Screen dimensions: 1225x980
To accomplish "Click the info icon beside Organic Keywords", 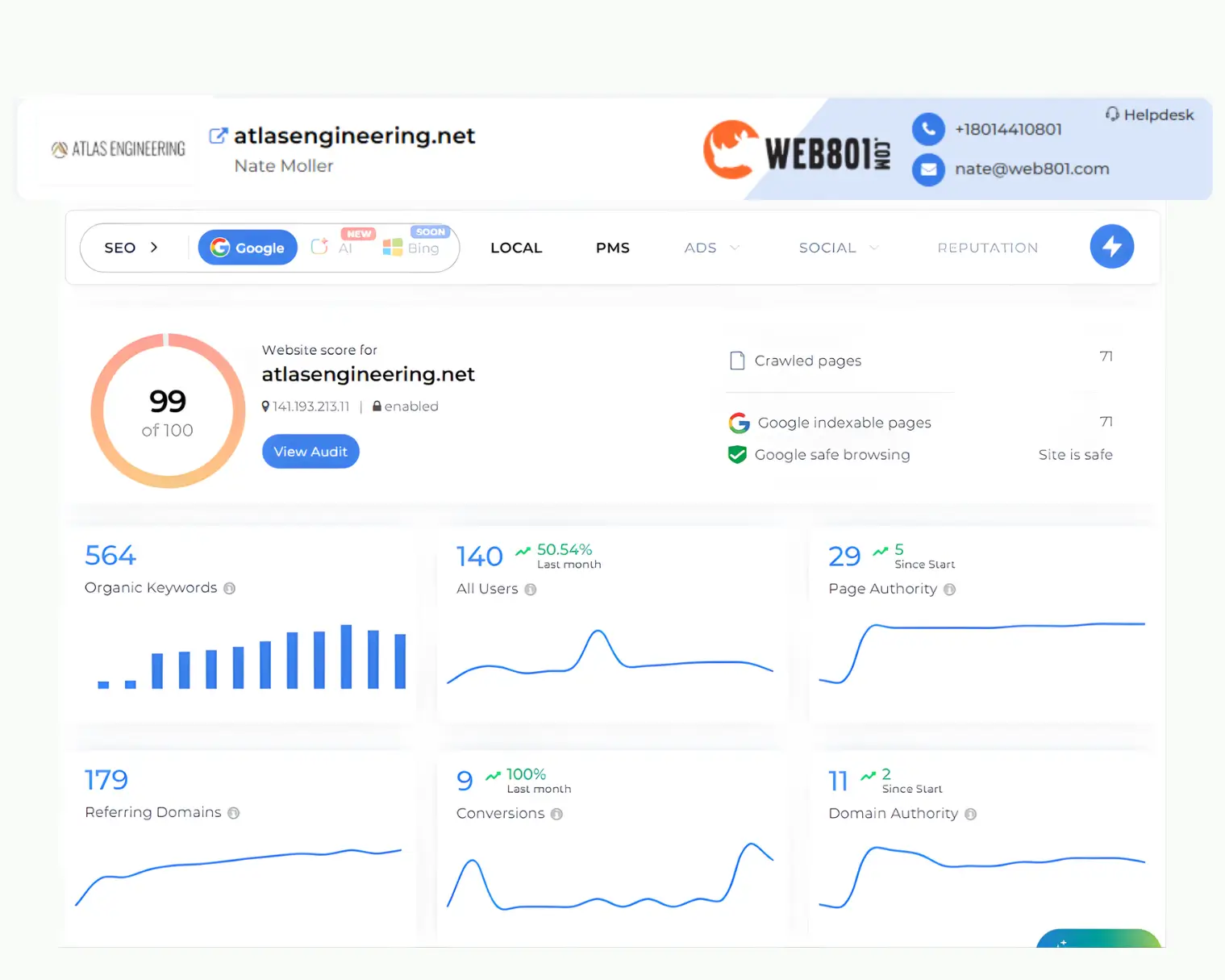I will (x=229, y=588).
